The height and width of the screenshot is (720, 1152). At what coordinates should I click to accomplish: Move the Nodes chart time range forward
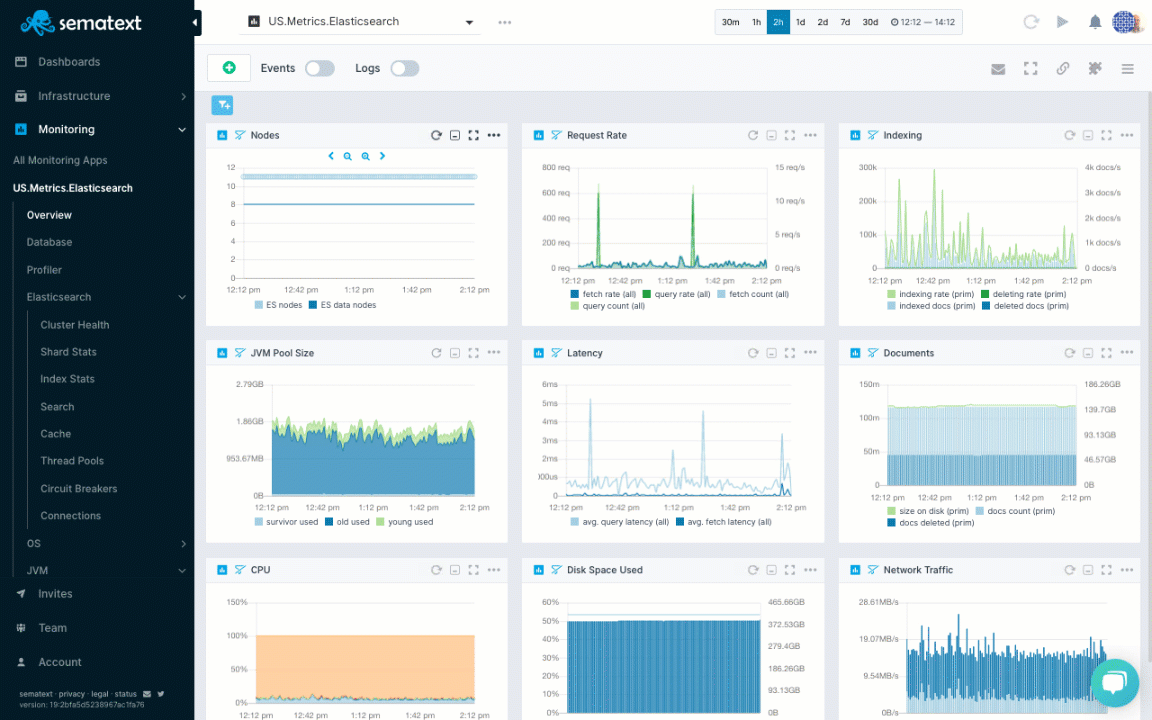[x=382, y=156]
